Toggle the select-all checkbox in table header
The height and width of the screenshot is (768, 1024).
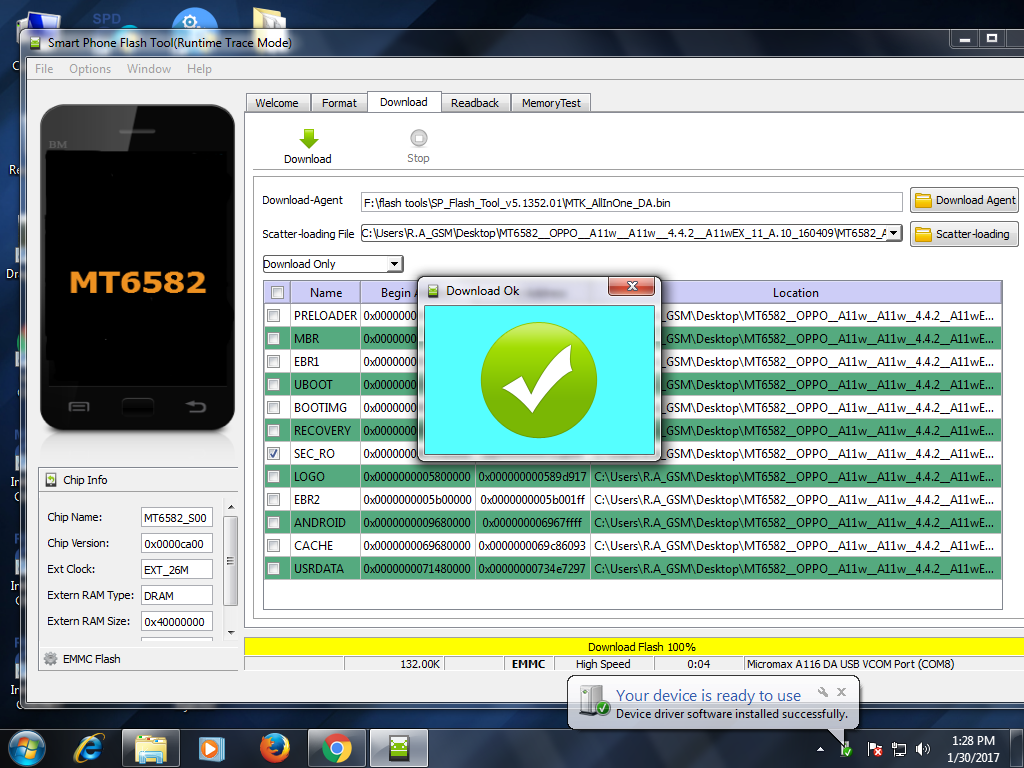277,293
